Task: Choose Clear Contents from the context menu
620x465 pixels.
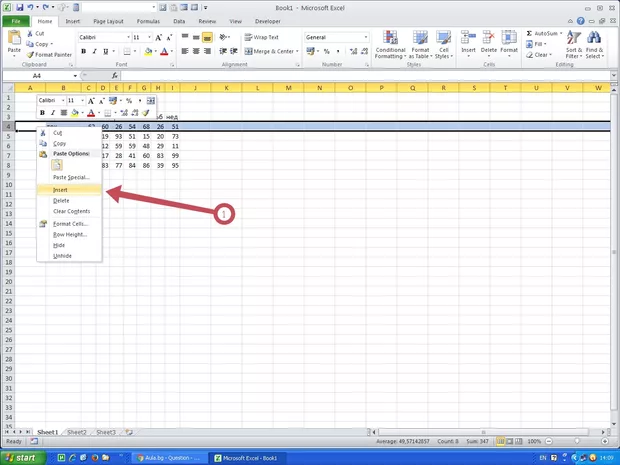Action: tap(69, 211)
